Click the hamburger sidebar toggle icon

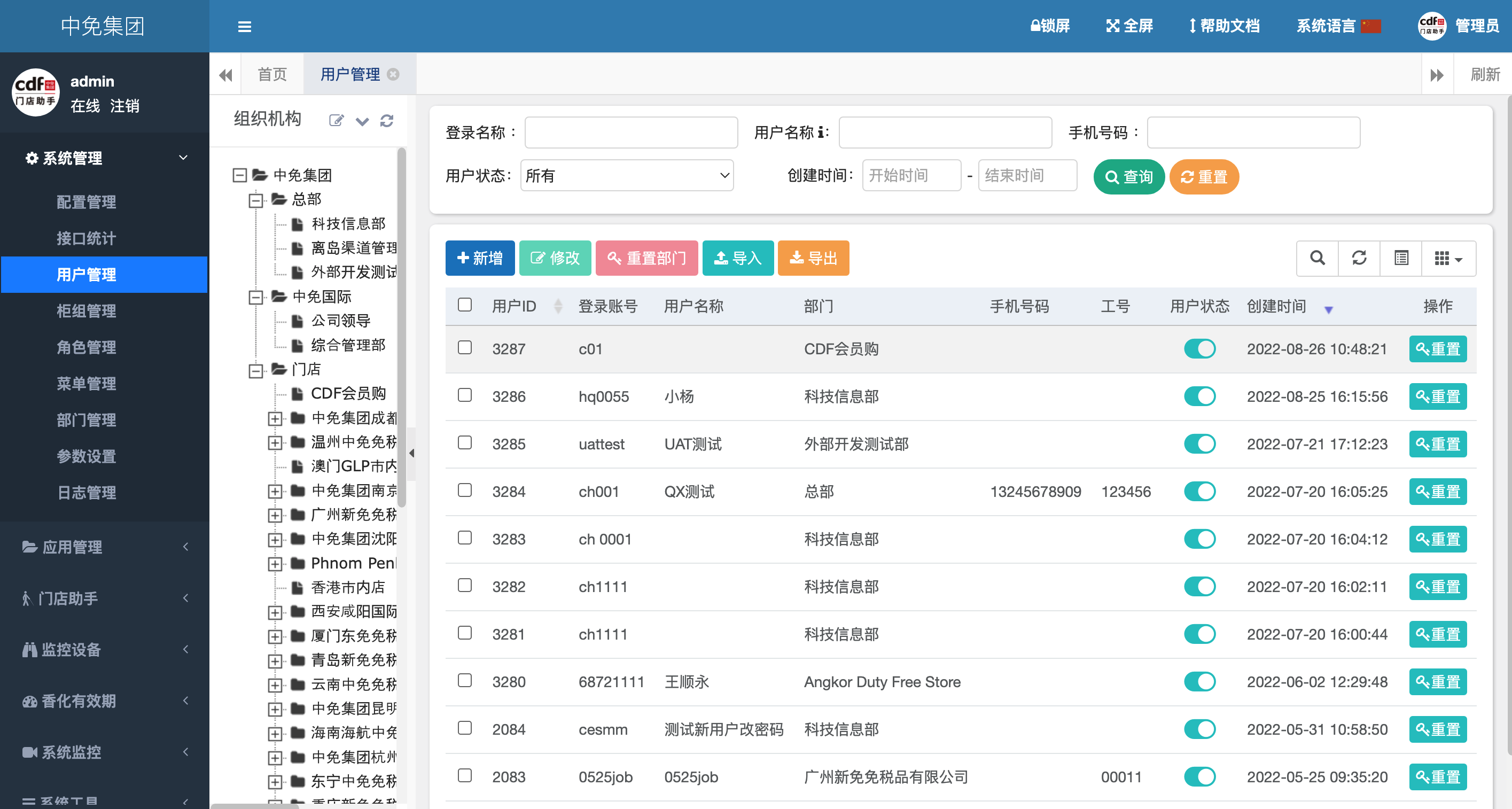244,26
